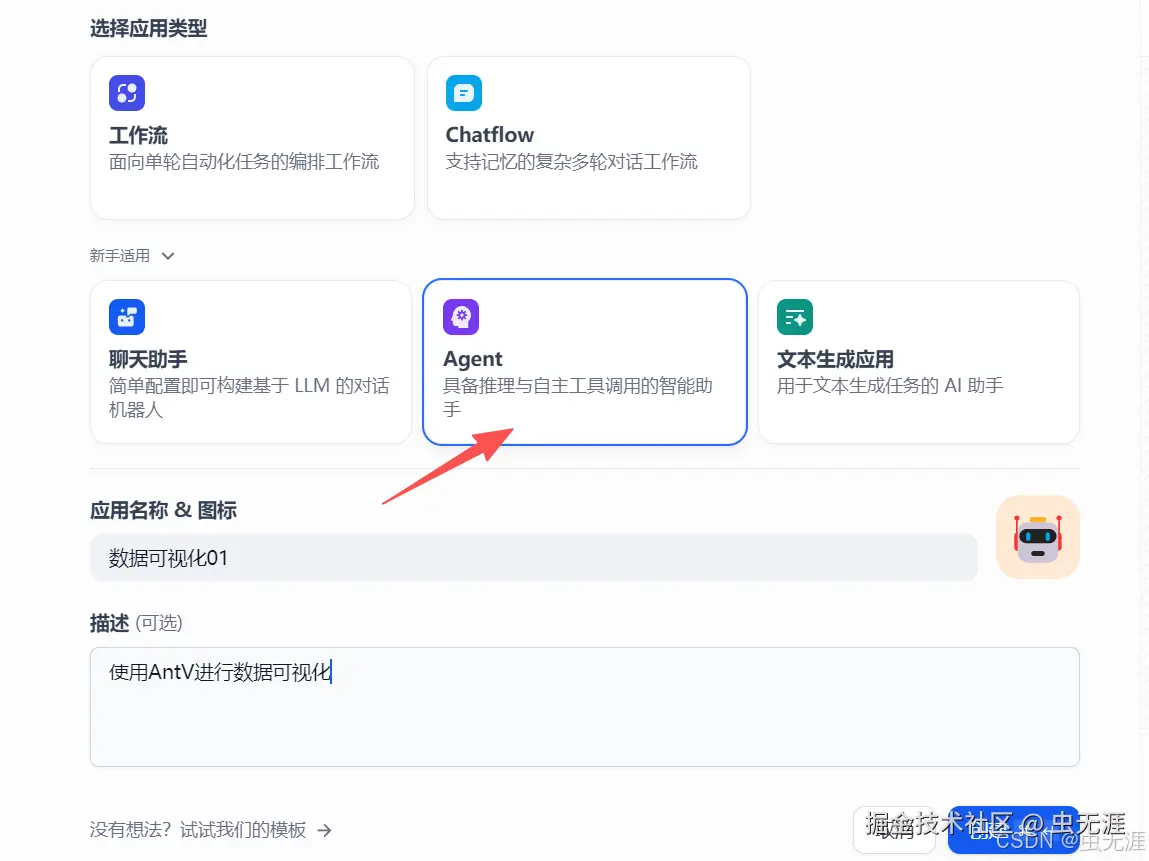Click the arrow icon after 试试我们的模板
The image size is (1149, 861).
(324, 830)
